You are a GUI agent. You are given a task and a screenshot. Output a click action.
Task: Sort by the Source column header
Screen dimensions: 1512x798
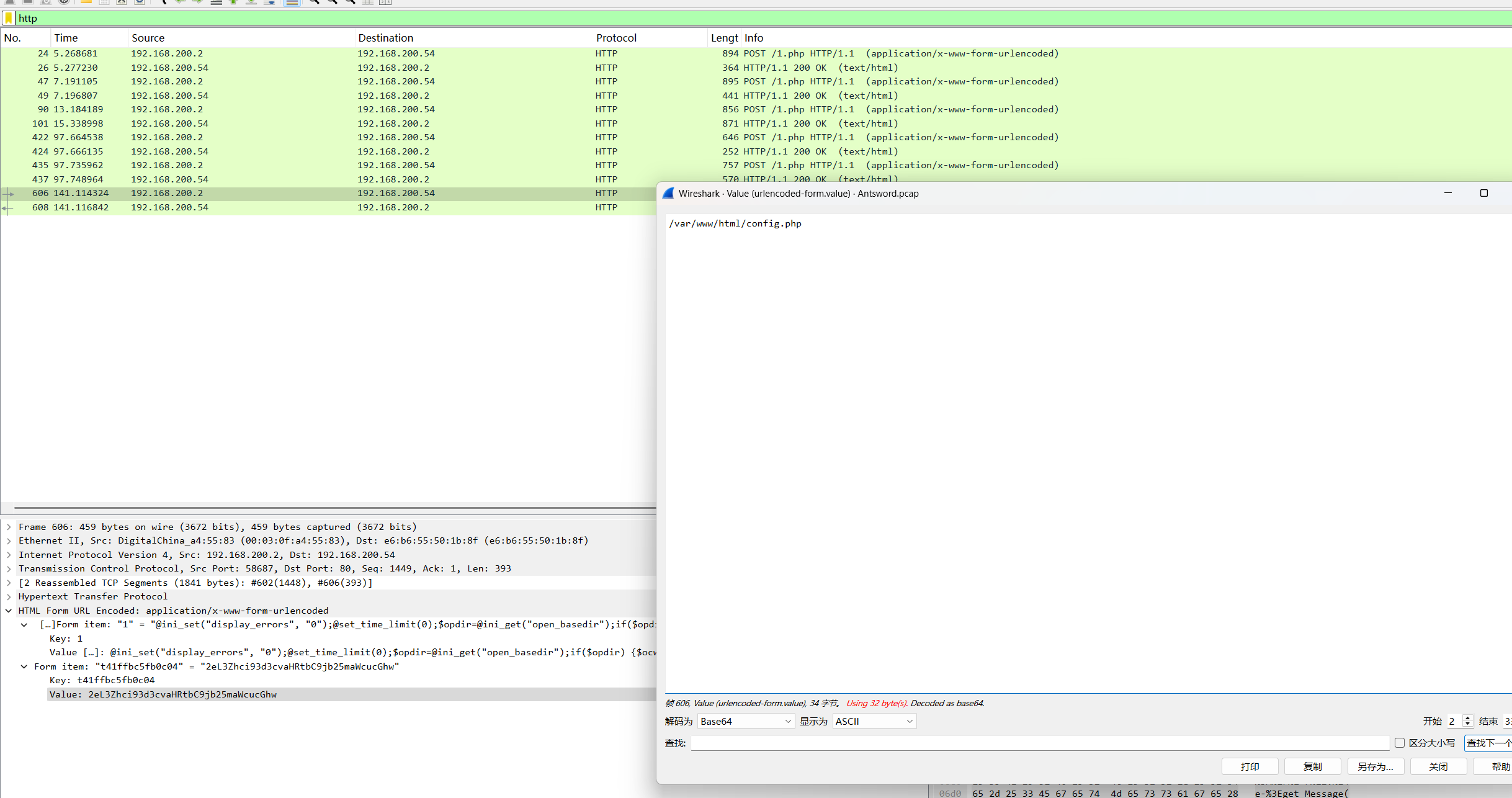tap(148, 38)
